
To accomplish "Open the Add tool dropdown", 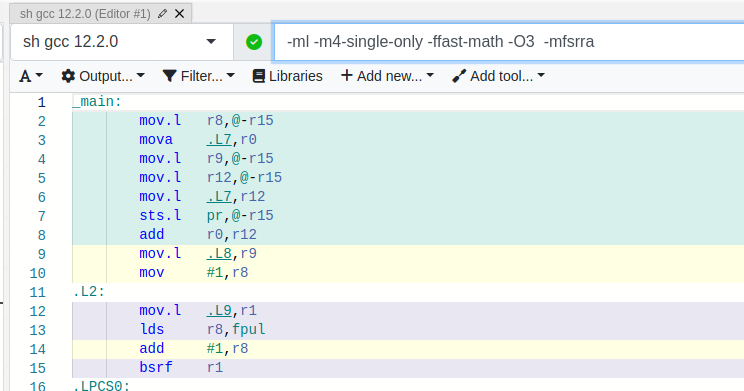I will tap(498, 76).
